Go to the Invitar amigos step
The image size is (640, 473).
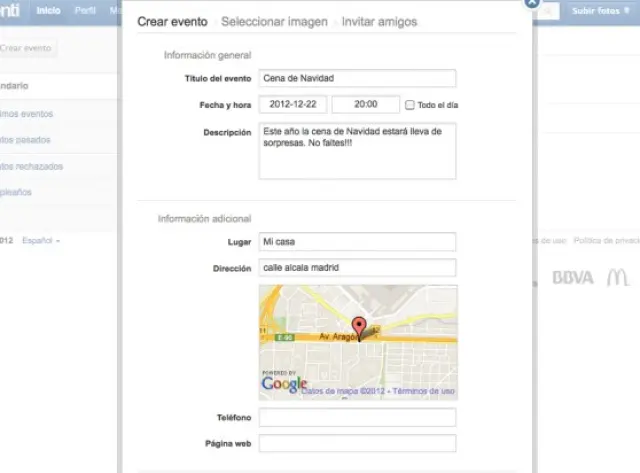point(379,21)
